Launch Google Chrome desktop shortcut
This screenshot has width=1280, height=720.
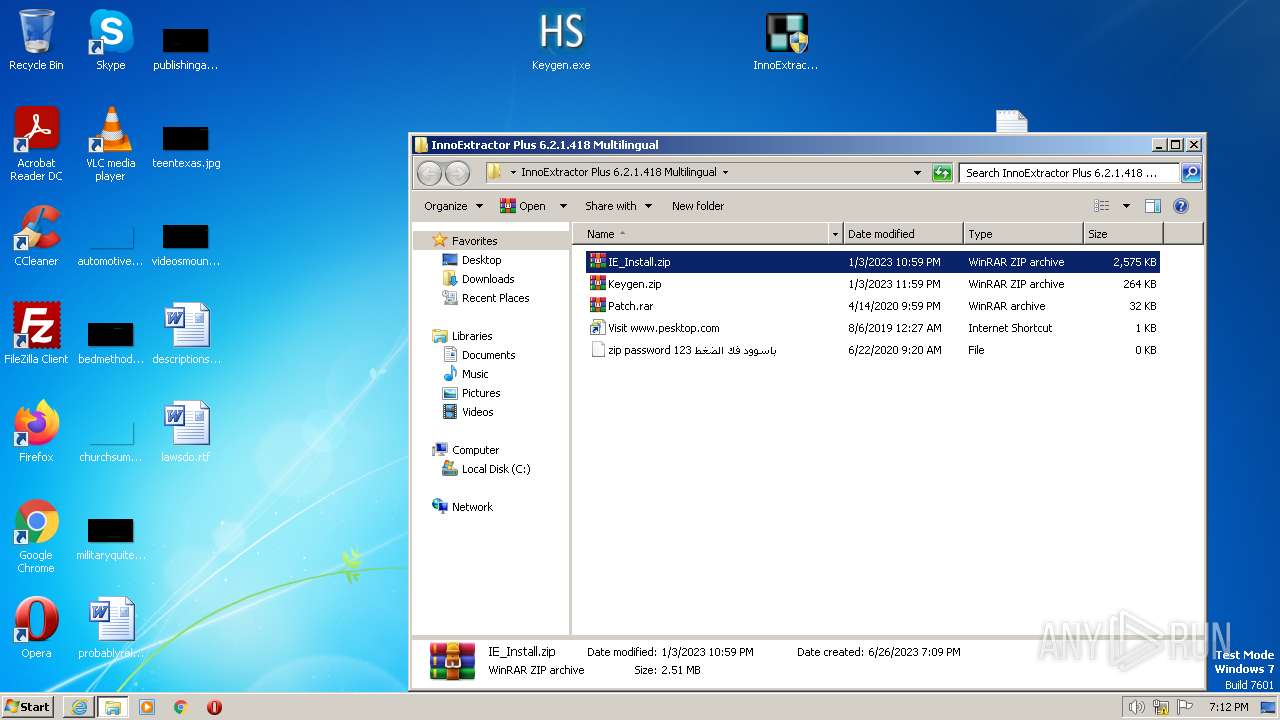tap(36, 536)
